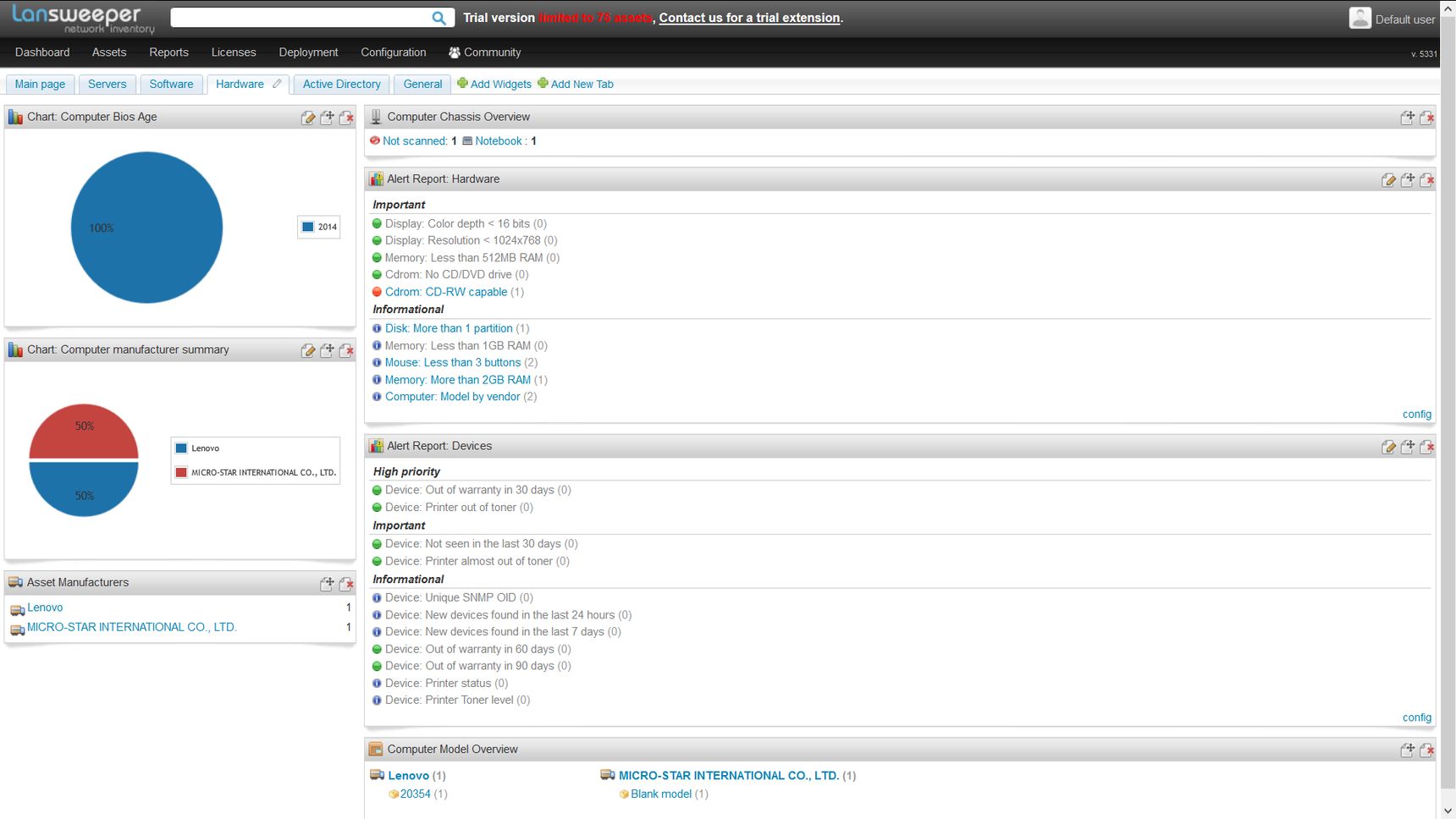This screenshot has height=819, width=1456.
Task: Switch to the Main page tab
Action: 40,85
